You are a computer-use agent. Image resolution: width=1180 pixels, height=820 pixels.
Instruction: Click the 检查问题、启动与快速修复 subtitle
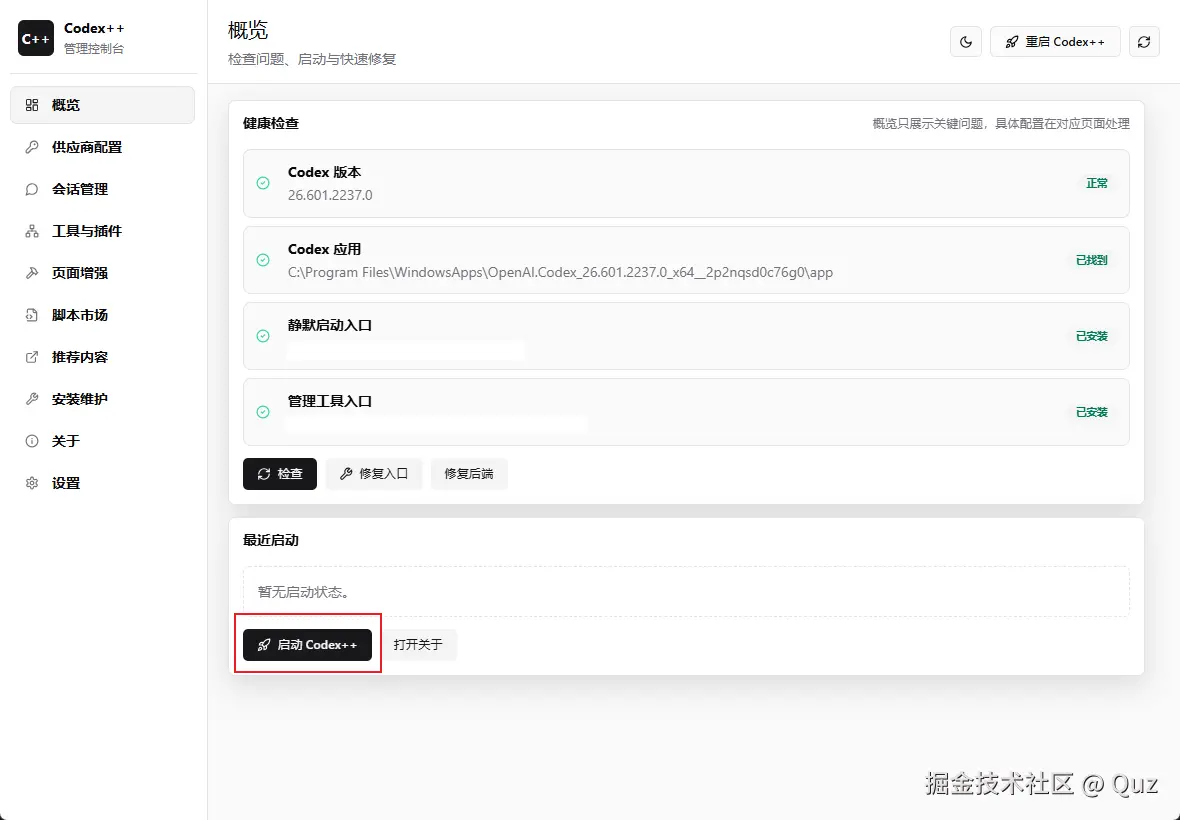point(312,59)
